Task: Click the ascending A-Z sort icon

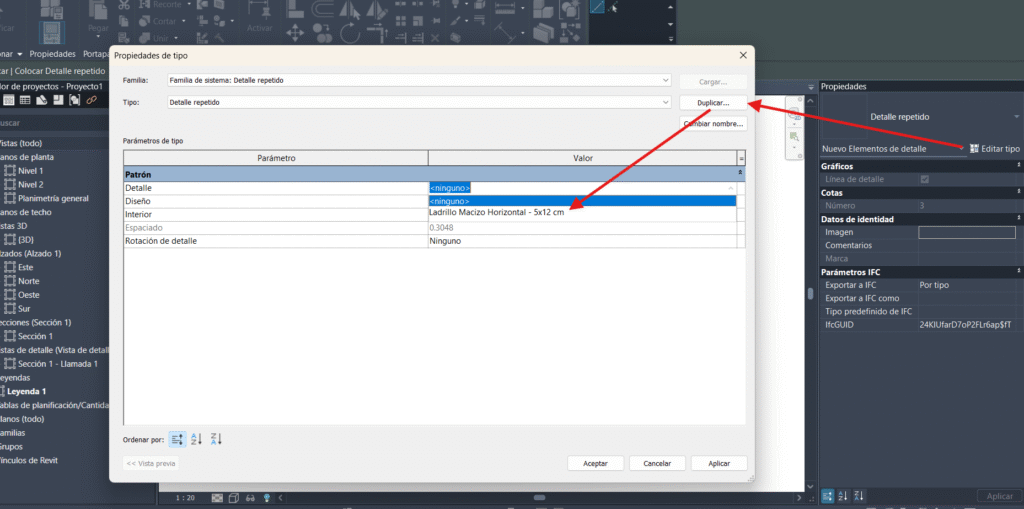Action: (197, 439)
